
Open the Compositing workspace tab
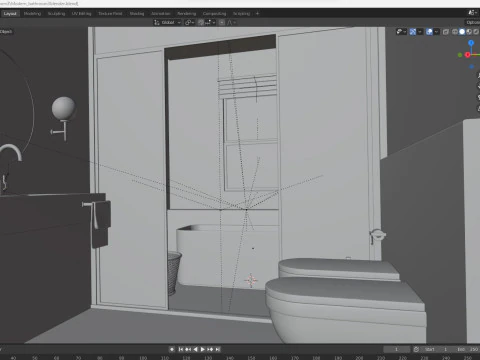pyautogui.click(x=214, y=14)
